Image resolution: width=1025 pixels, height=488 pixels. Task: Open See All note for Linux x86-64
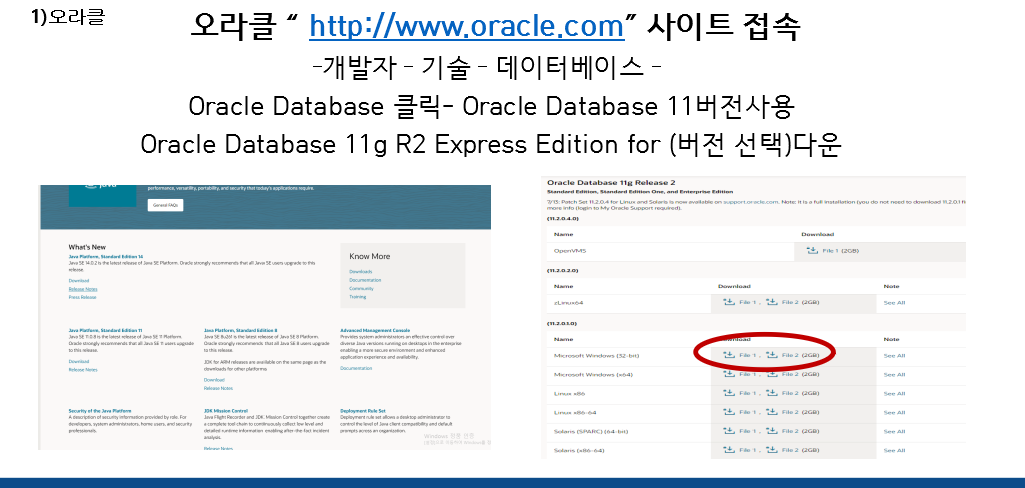point(894,412)
